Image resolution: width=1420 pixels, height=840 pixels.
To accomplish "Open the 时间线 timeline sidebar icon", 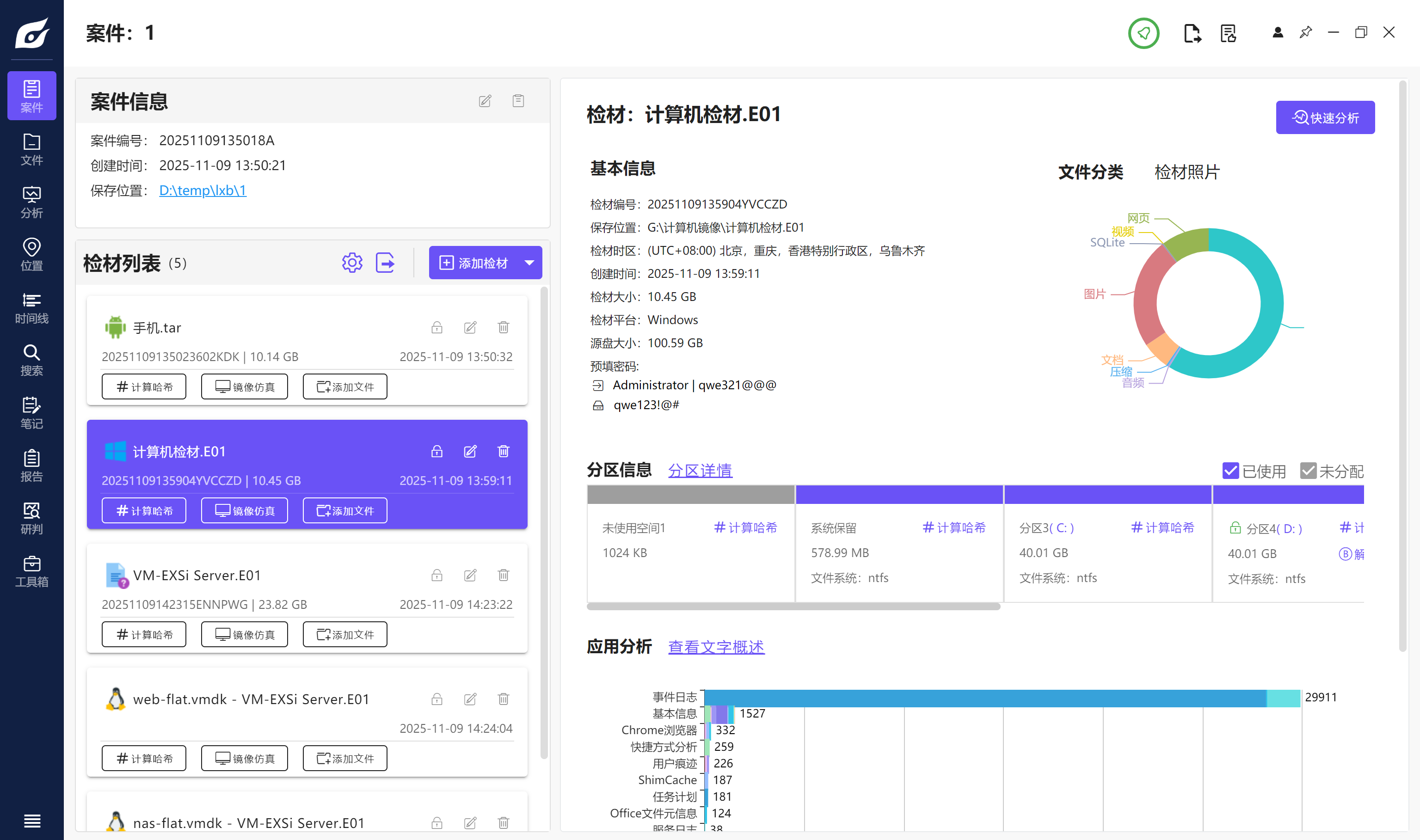I will [32, 307].
